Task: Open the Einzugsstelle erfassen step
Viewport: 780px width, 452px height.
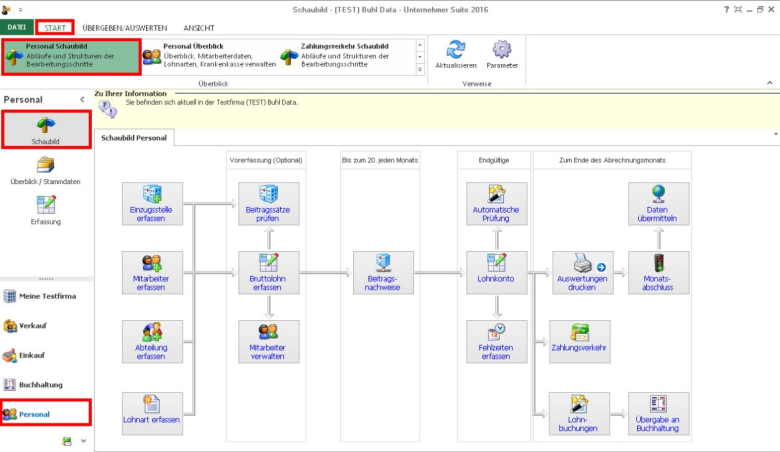Action: point(152,204)
